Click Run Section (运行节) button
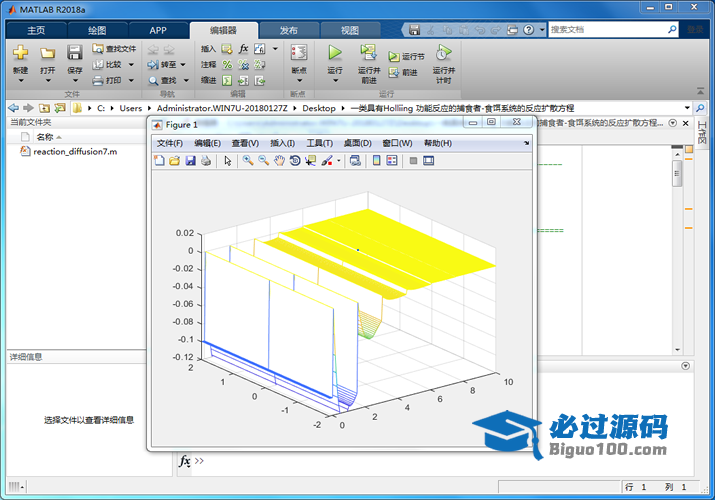This screenshot has height=500, width=715. tap(406, 56)
